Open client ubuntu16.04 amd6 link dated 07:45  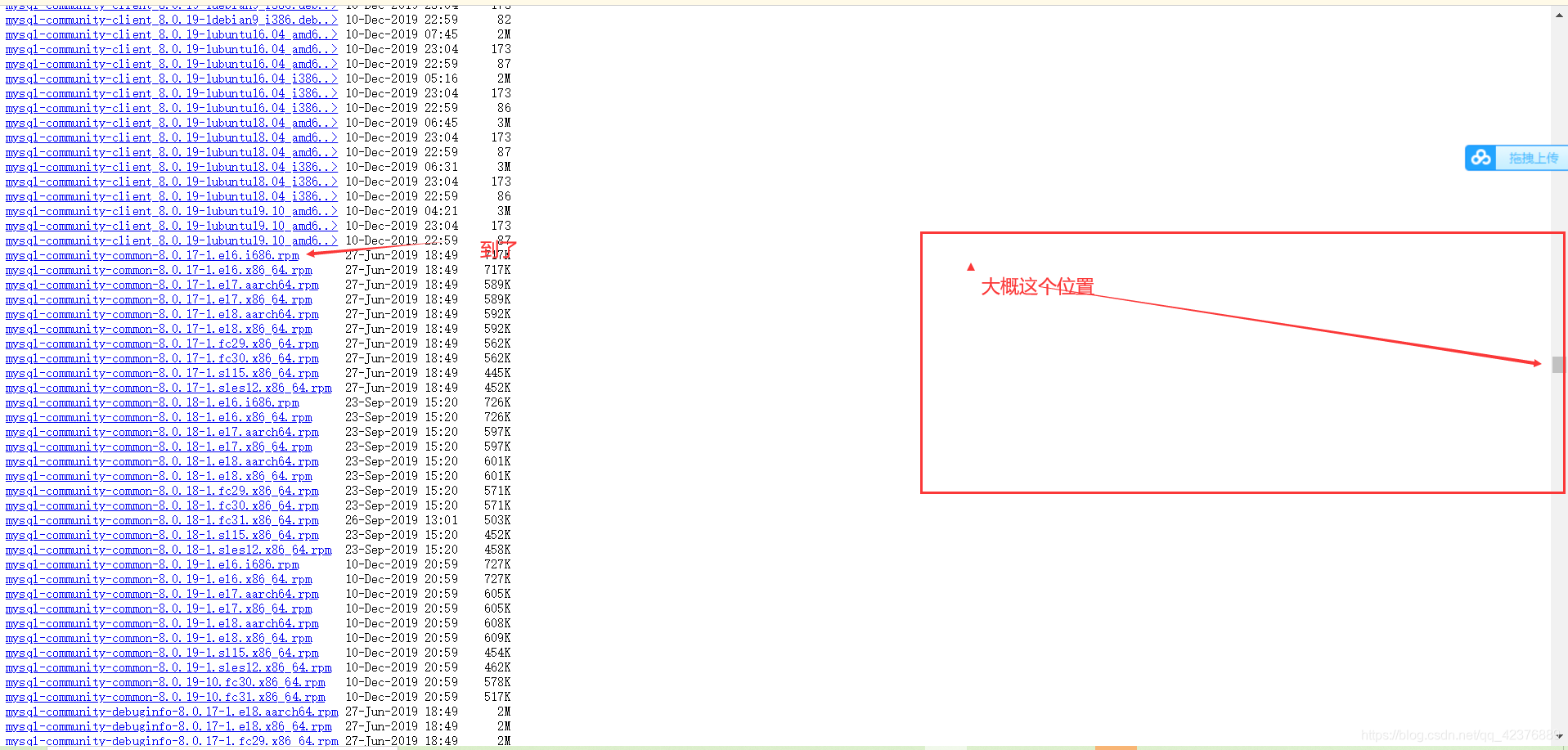pyautogui.click(x=172, y=34)
